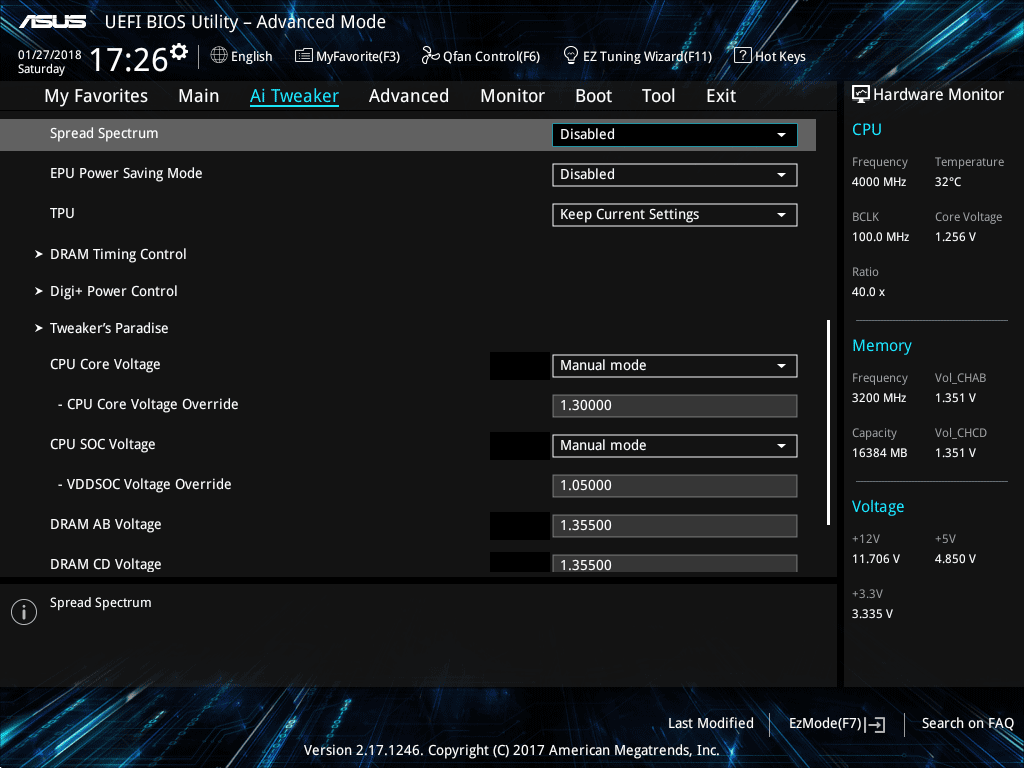Switch to the Main tab
This screenshot has height=768, width=1024.
tap(199, 96)
